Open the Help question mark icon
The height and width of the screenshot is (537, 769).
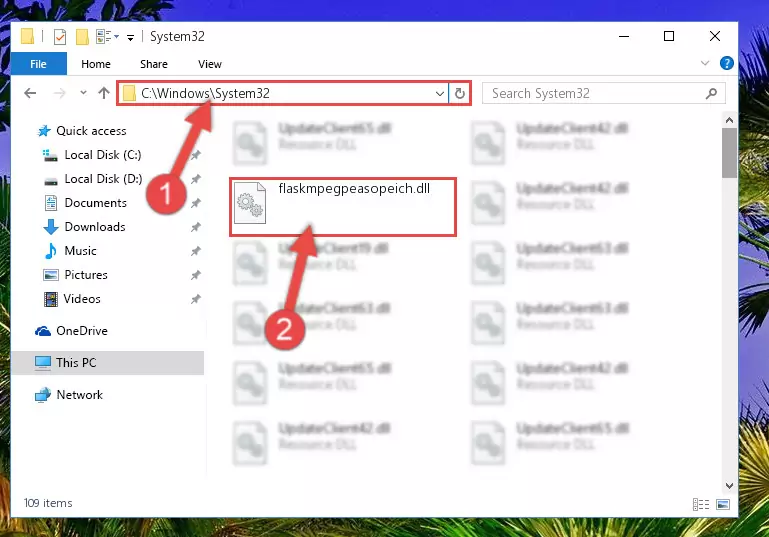pyautogui.click(x=726, y=63)
